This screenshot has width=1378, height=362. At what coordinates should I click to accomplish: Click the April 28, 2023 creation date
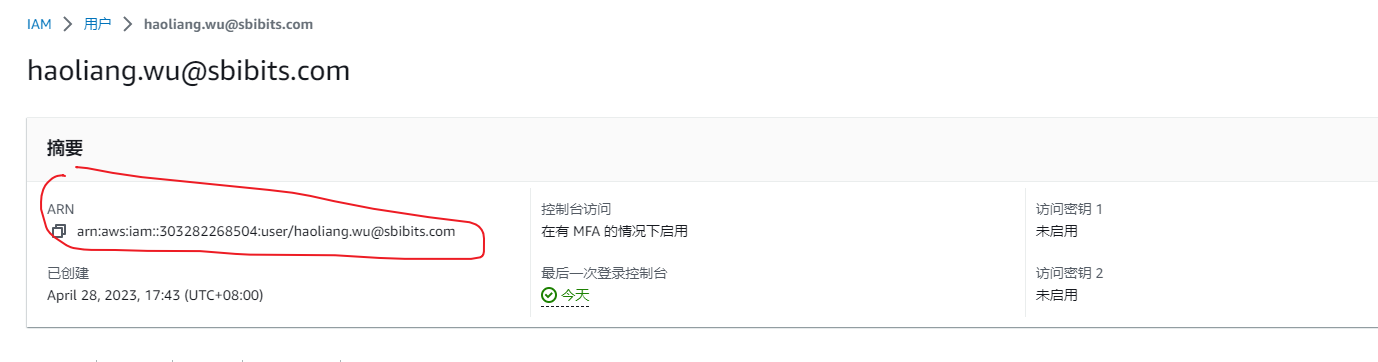(155, 295)
